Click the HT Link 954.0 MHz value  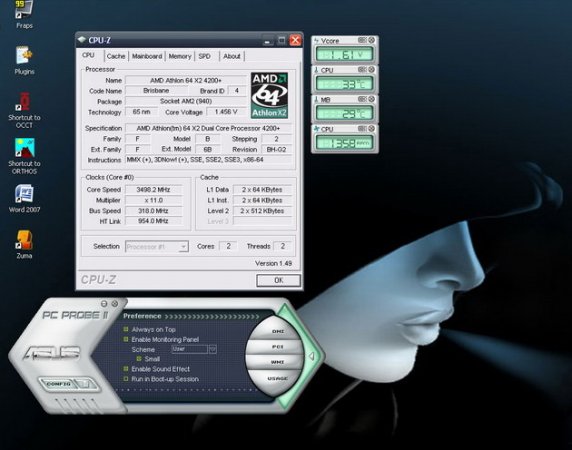pos(153,221)
